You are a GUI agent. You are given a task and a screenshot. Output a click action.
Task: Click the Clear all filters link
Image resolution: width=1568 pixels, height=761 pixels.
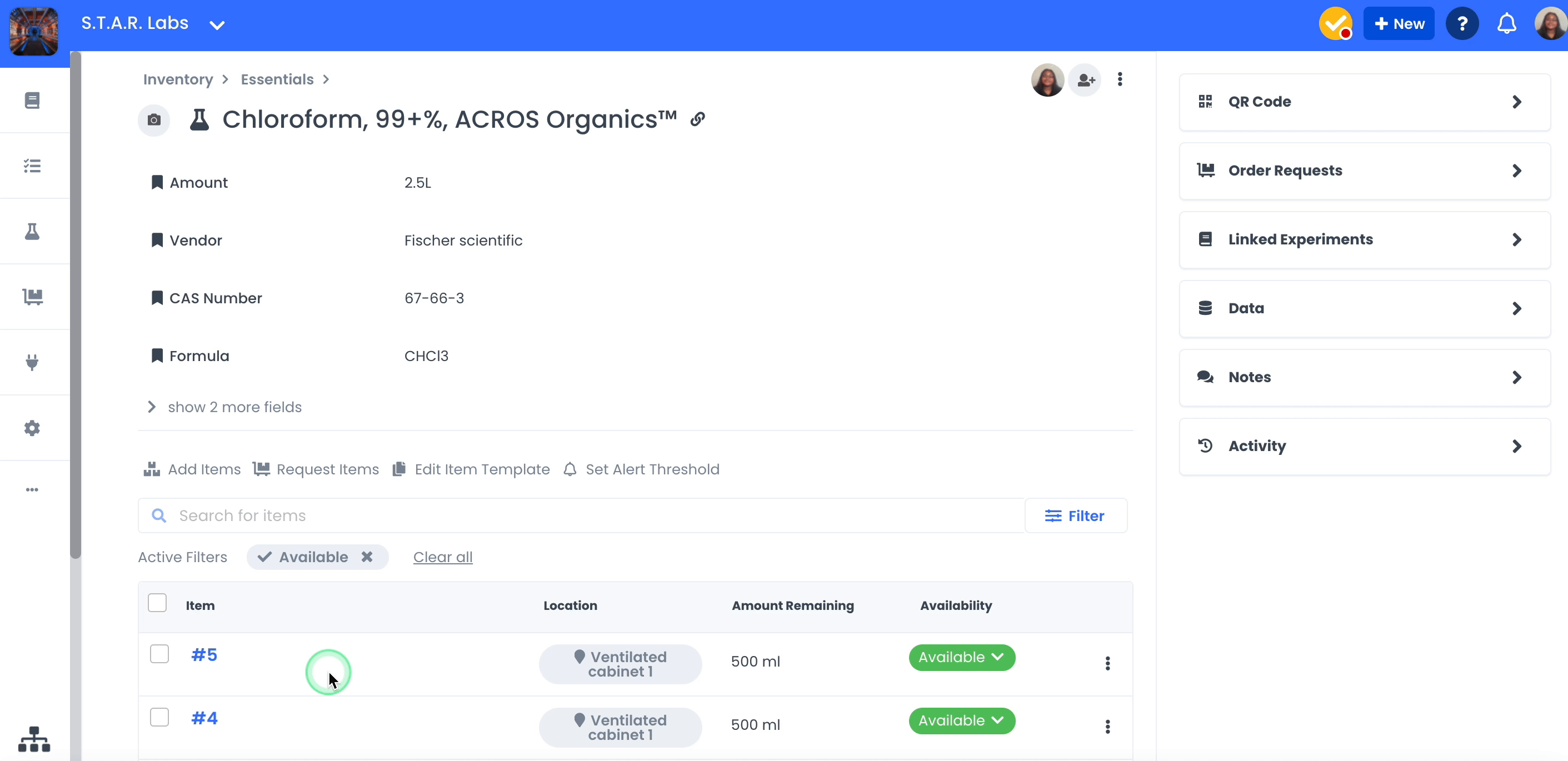pos(442,557)
